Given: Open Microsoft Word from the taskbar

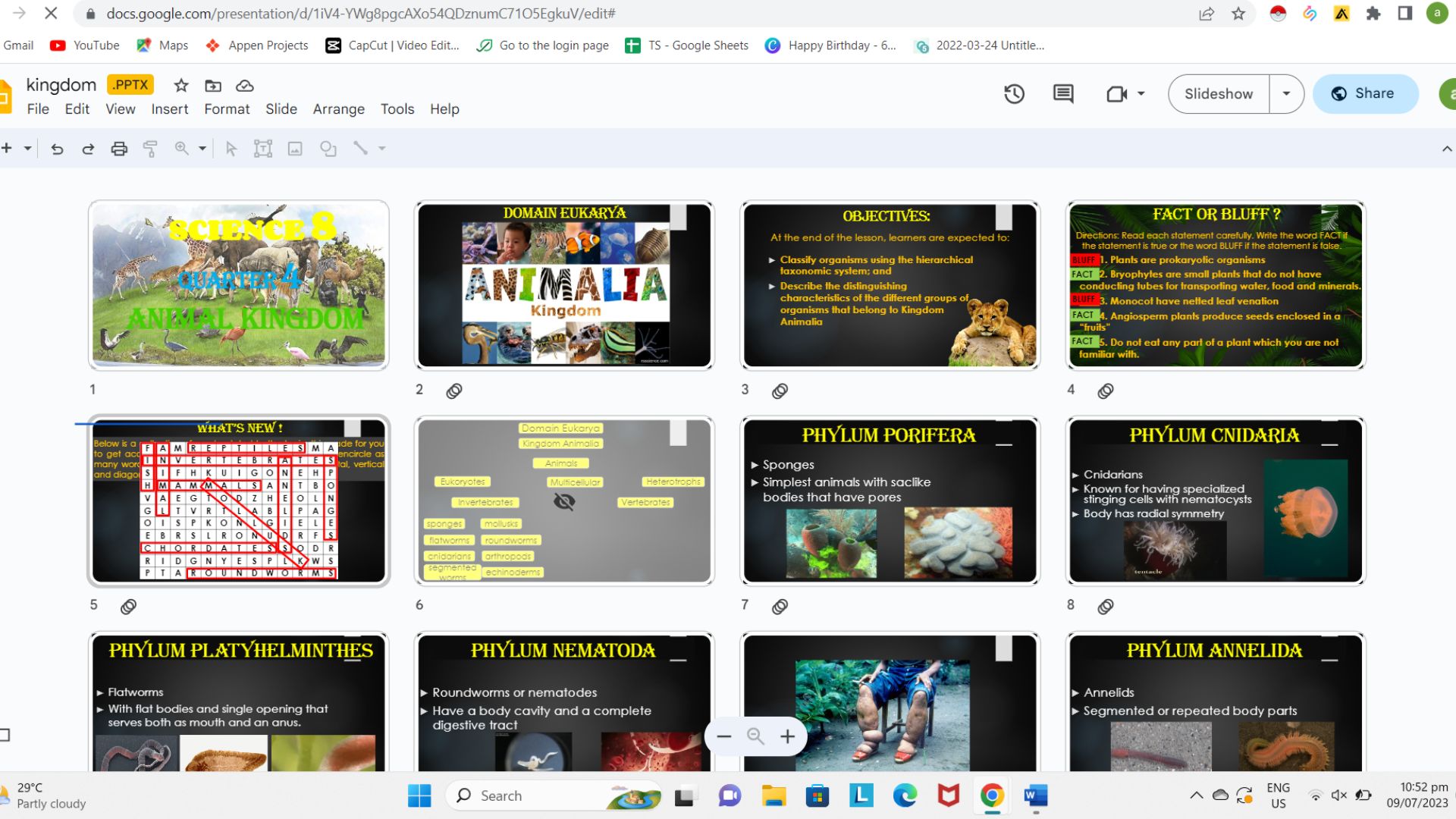Looking at the screenshot, I should click(x=1035, y=795).
